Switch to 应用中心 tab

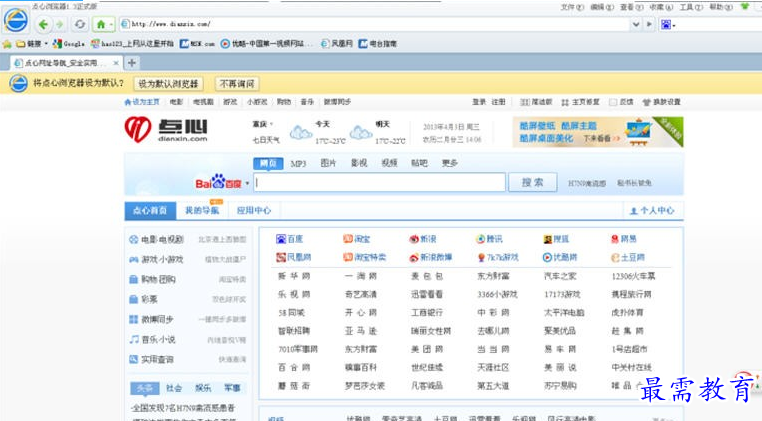[254, 210]
